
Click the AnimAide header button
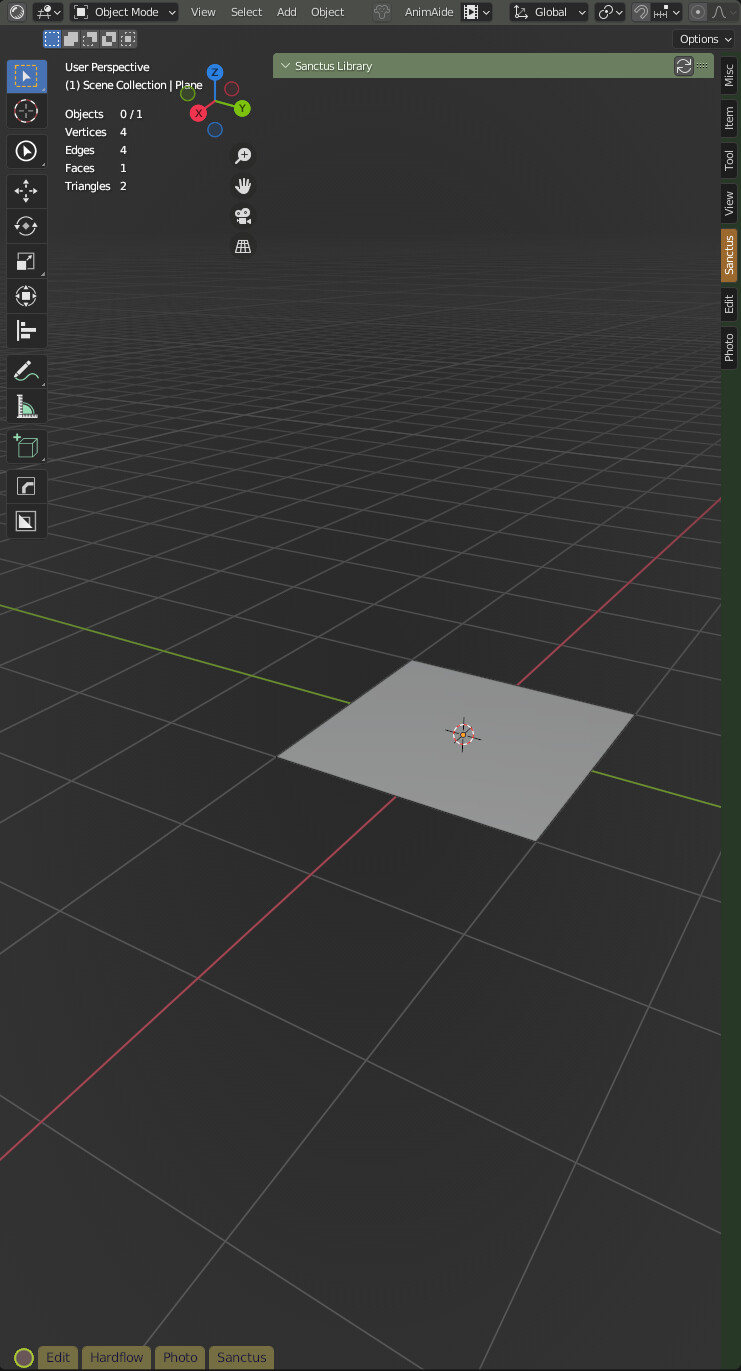tap(429, 12)
